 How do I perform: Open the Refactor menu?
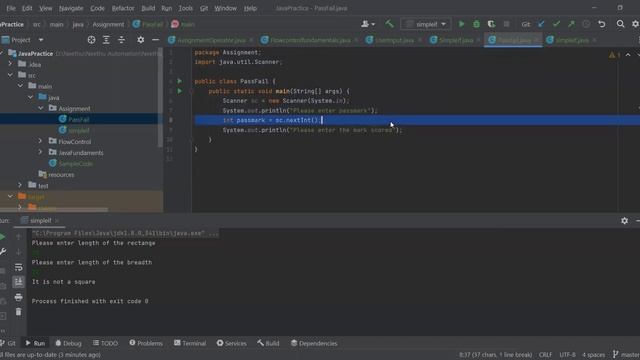coord(123,8)
